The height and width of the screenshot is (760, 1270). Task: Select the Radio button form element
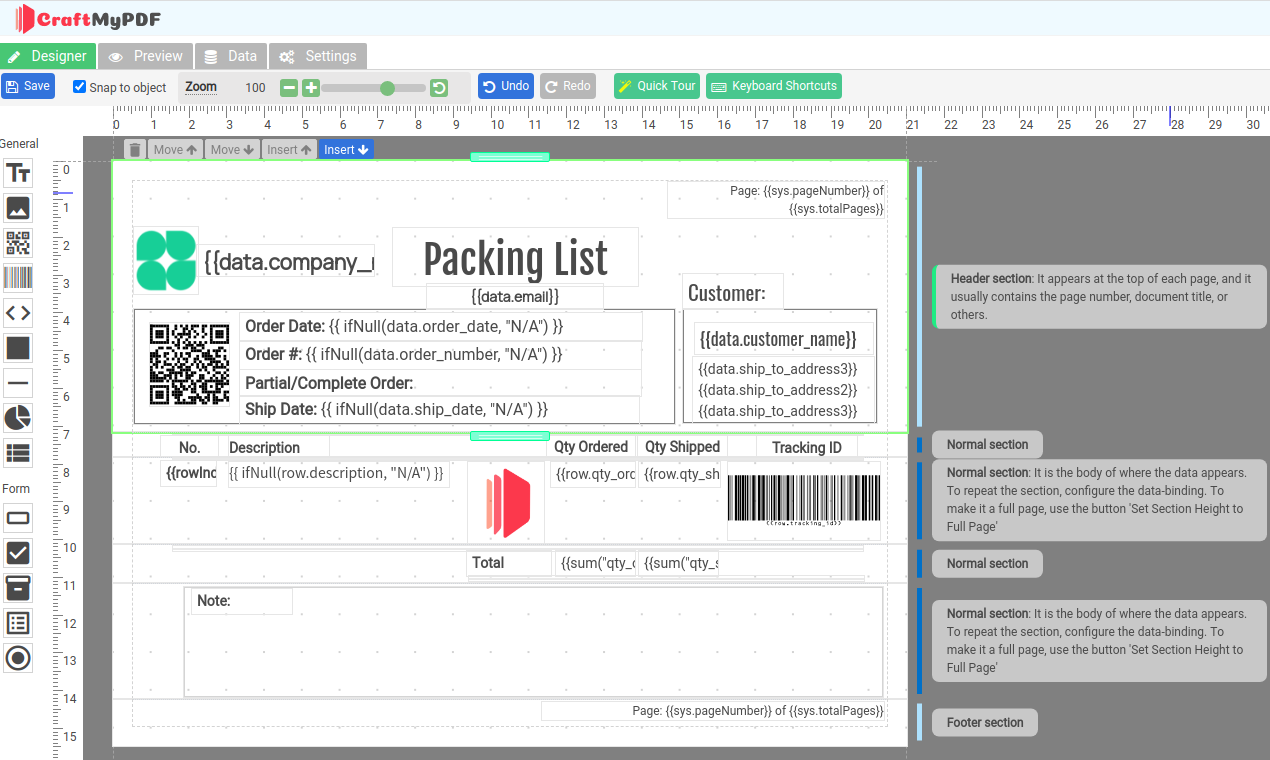(17, 658)
